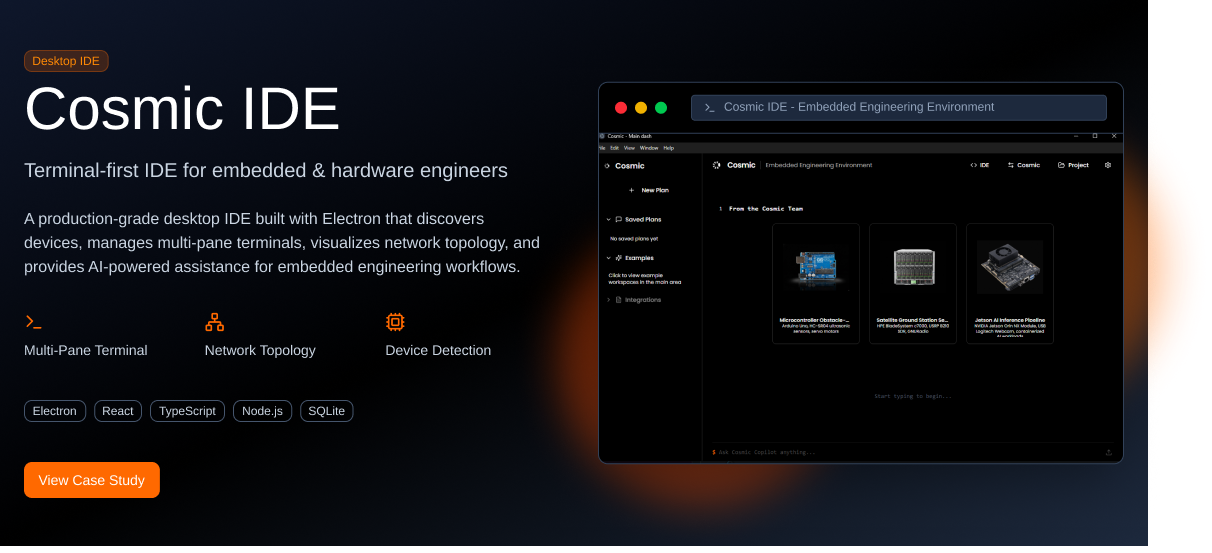Click the View Case Study button

pyautogui.click(x=92, y=480)
